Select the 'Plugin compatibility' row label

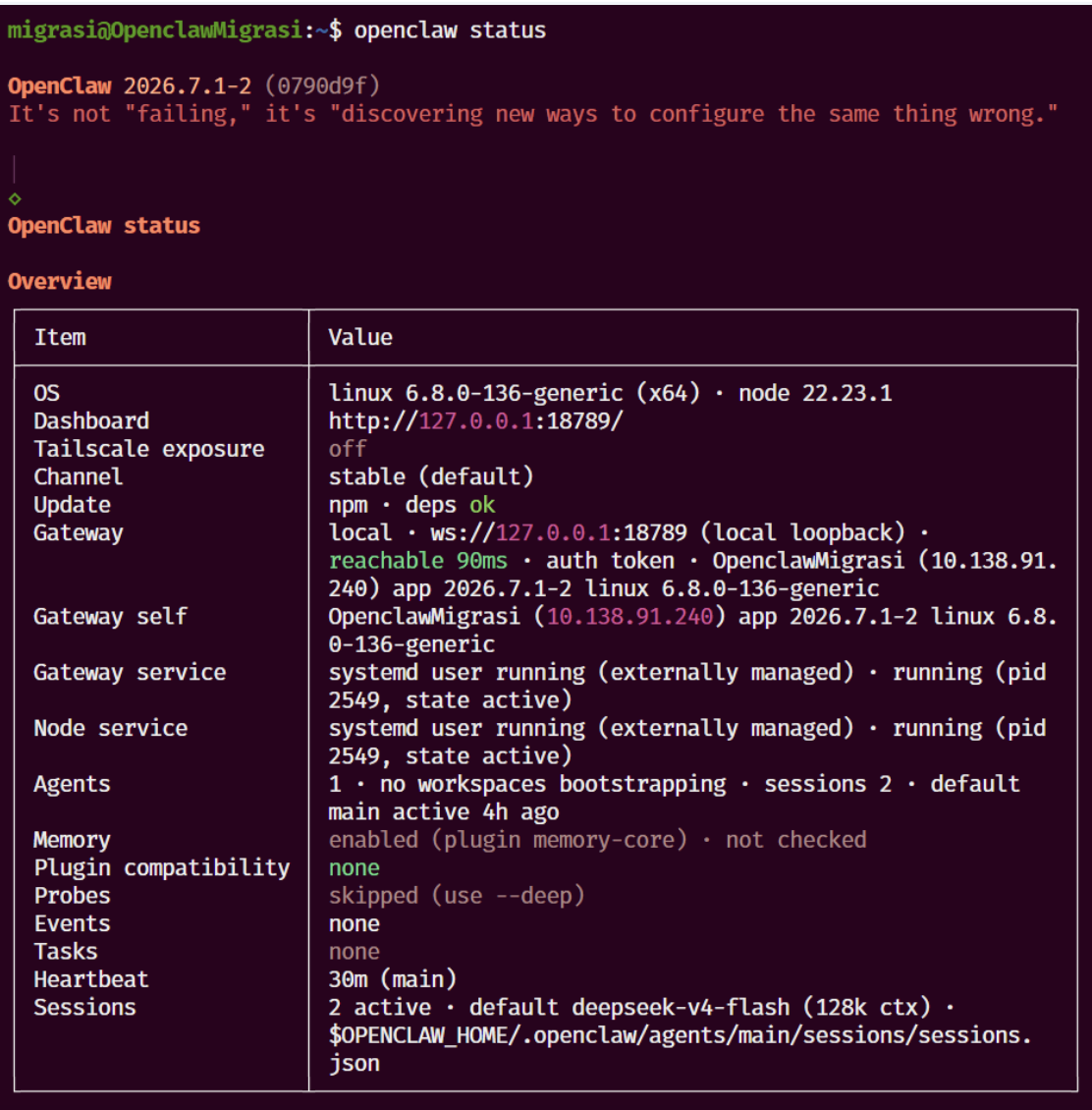click(x=162, y=868)
